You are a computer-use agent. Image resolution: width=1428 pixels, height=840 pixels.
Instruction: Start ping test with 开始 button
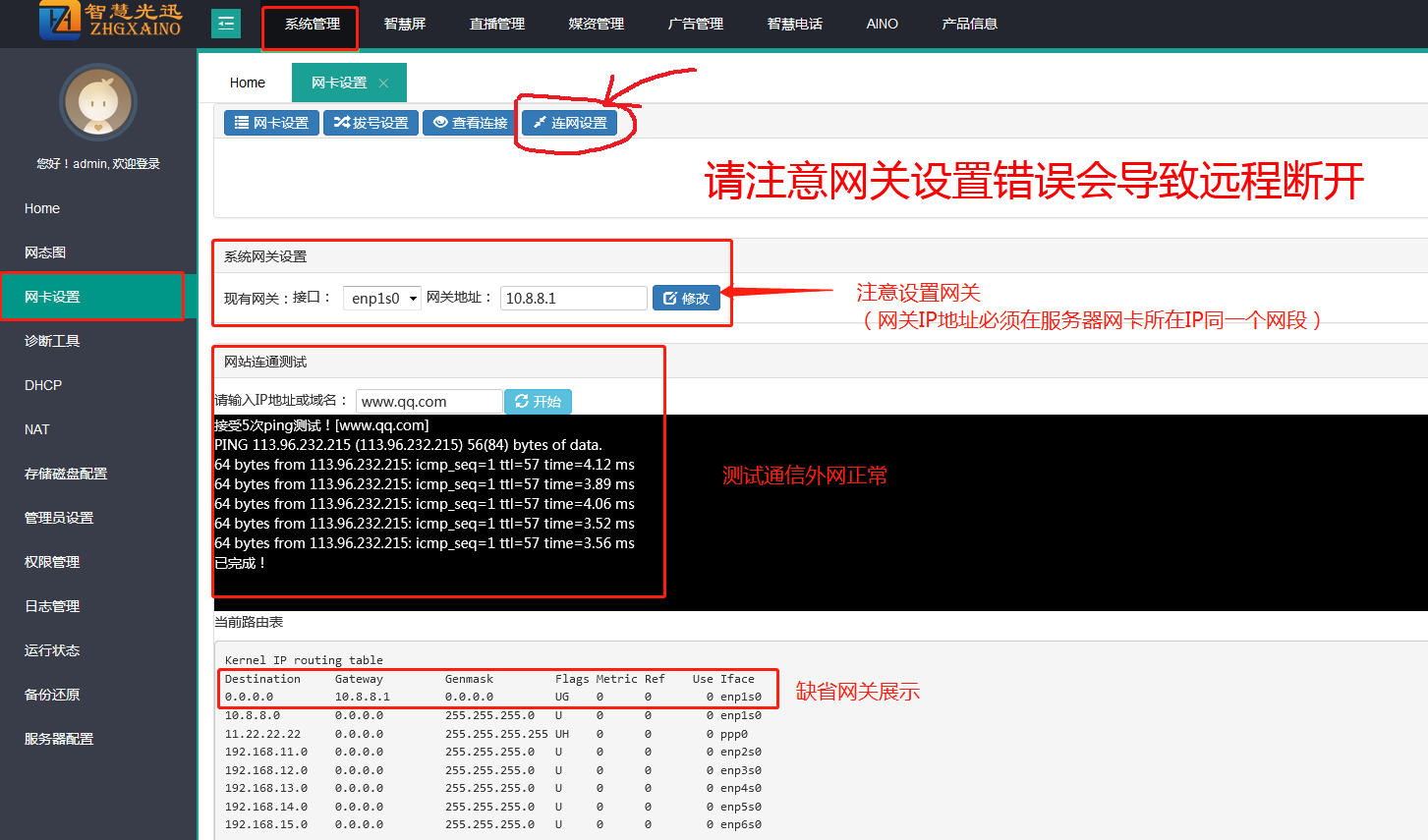[538, 401]
